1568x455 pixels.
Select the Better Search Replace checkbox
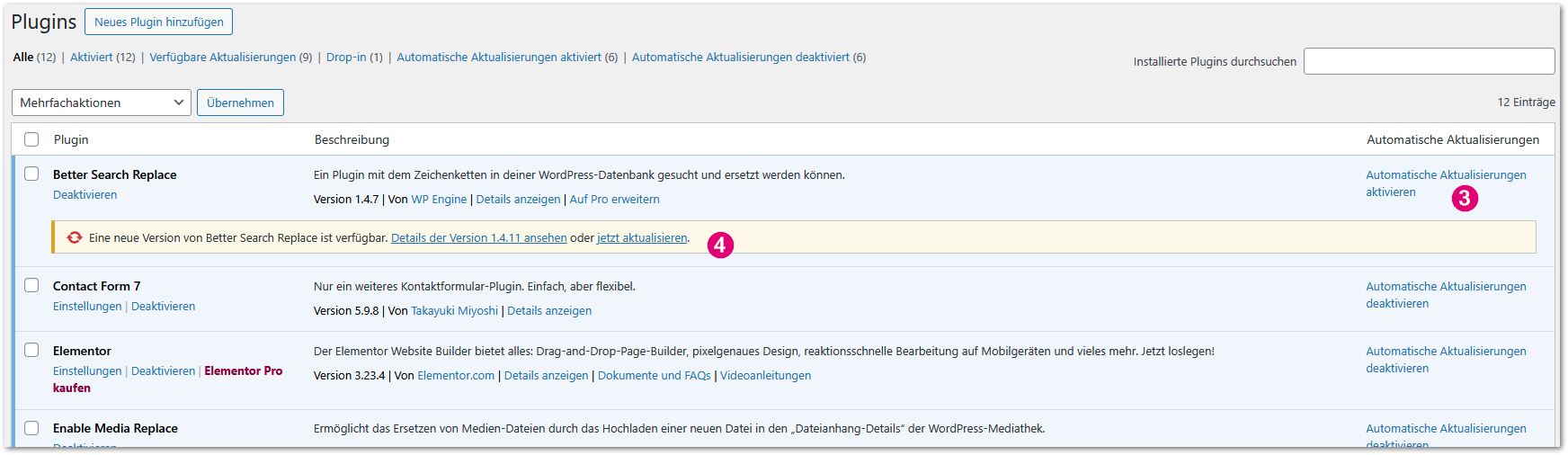31,174
